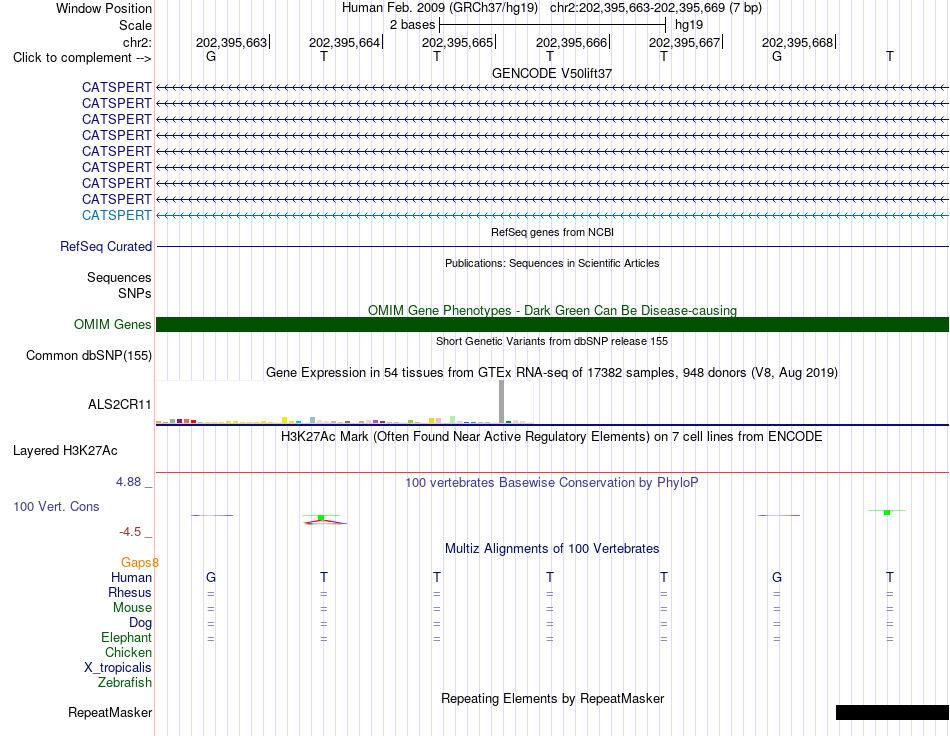Viewport: 950px width, 736px height.
Task: Click the Elephant species row label
Action: [126, 637]
